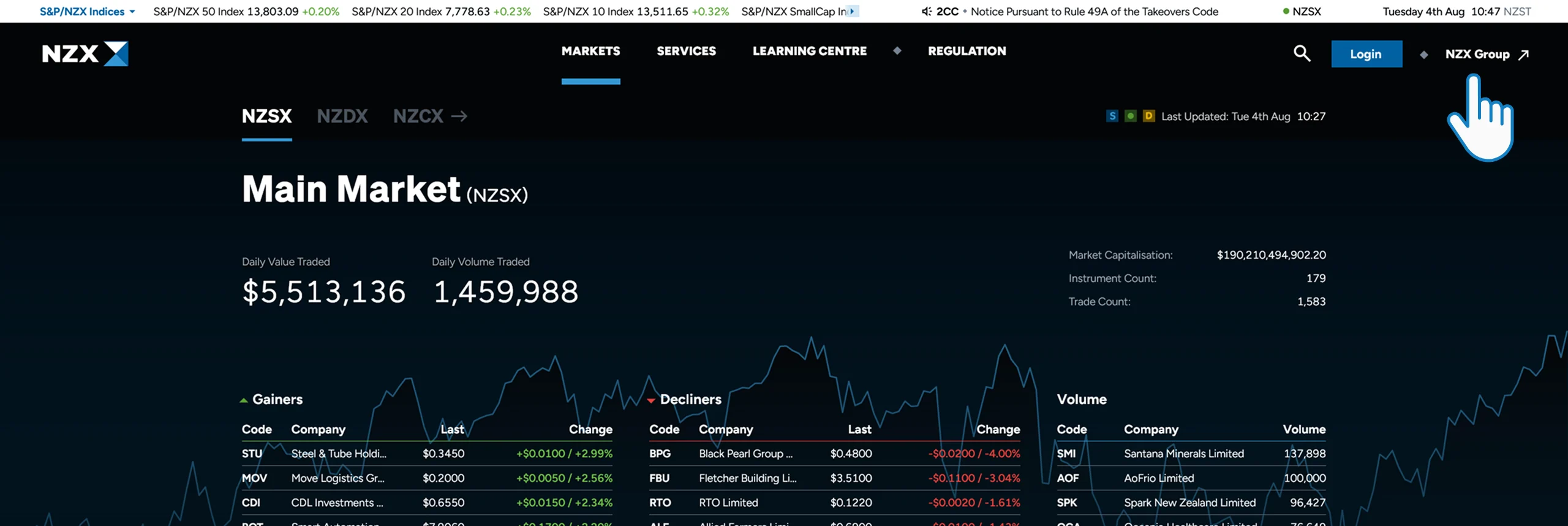Click the Instrument Count value 179
1568x526 pixels.
(1316, 278)
